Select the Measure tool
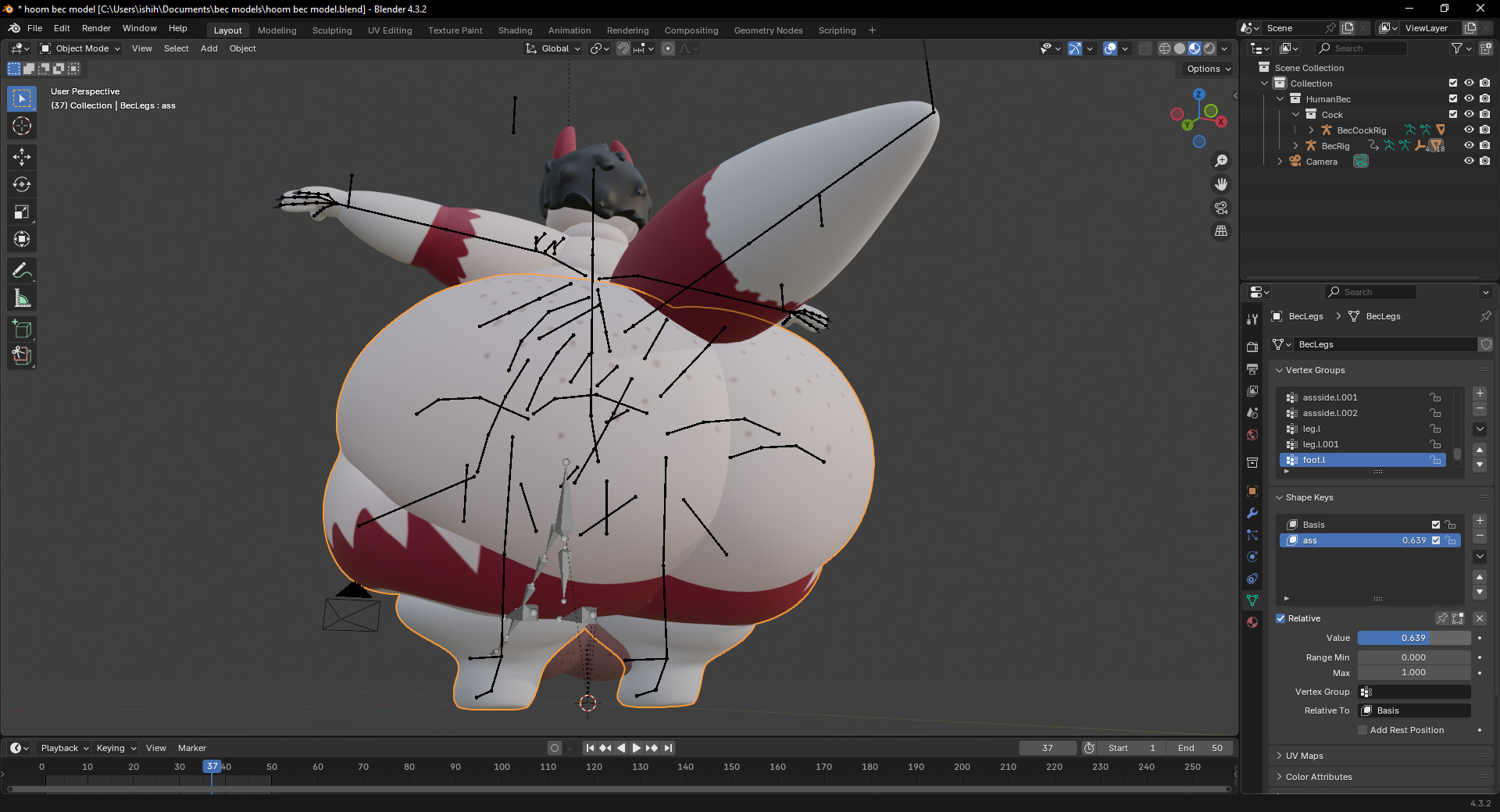 click(x=22, y=297)
